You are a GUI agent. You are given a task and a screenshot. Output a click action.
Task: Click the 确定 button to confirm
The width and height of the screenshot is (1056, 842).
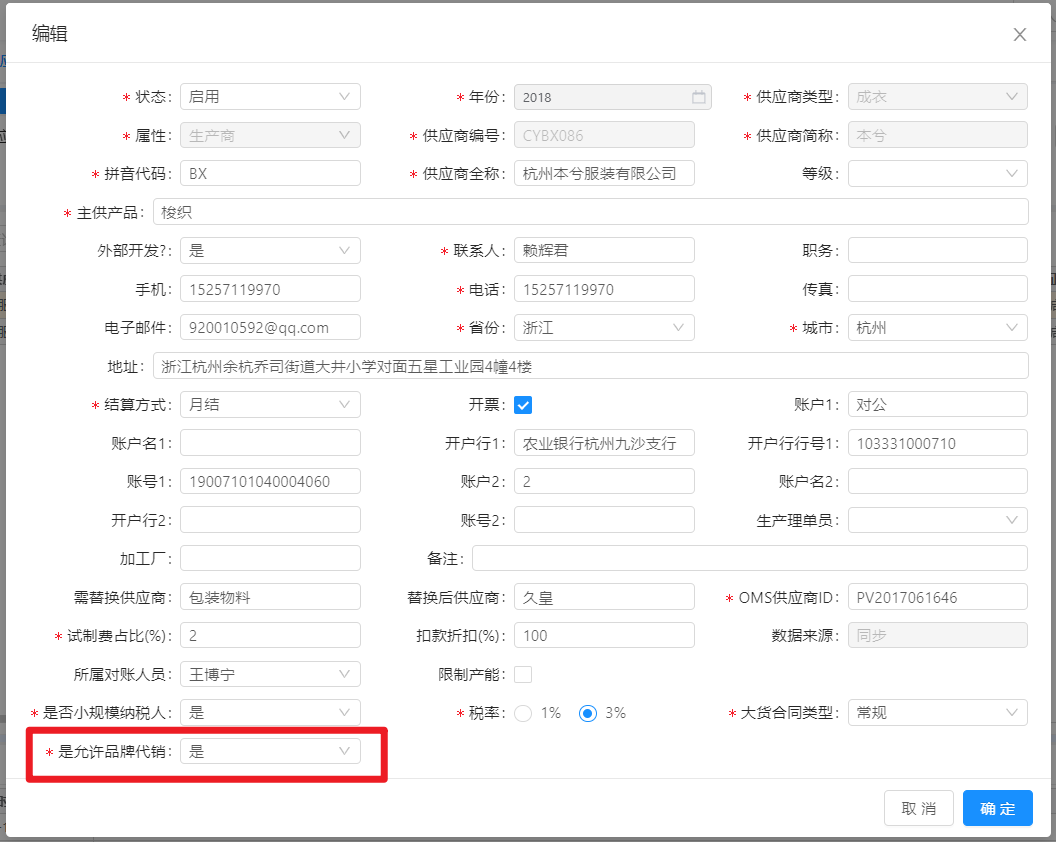tap(997, 808)
